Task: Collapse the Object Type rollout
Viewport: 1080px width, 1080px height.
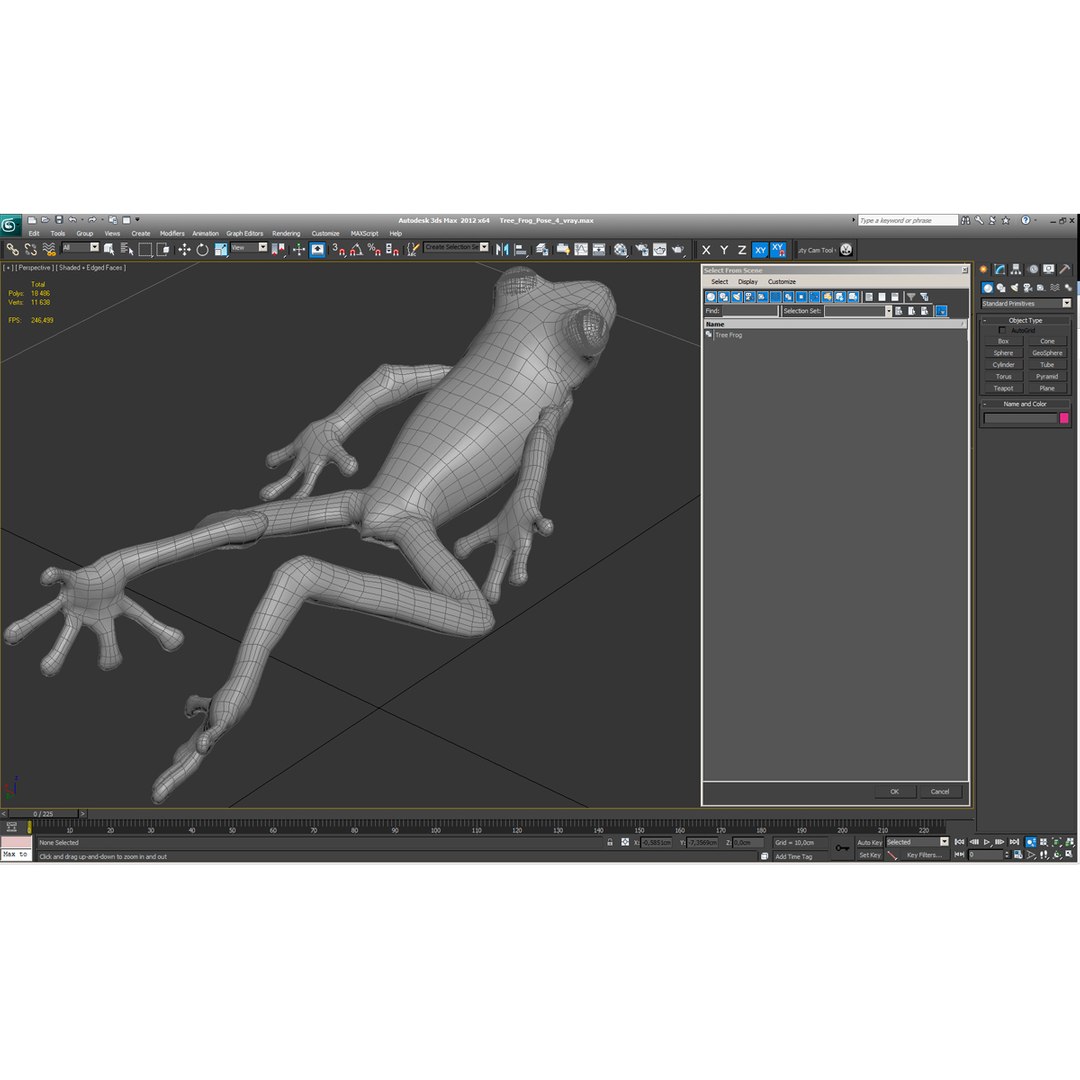Action: [1026, 320]
